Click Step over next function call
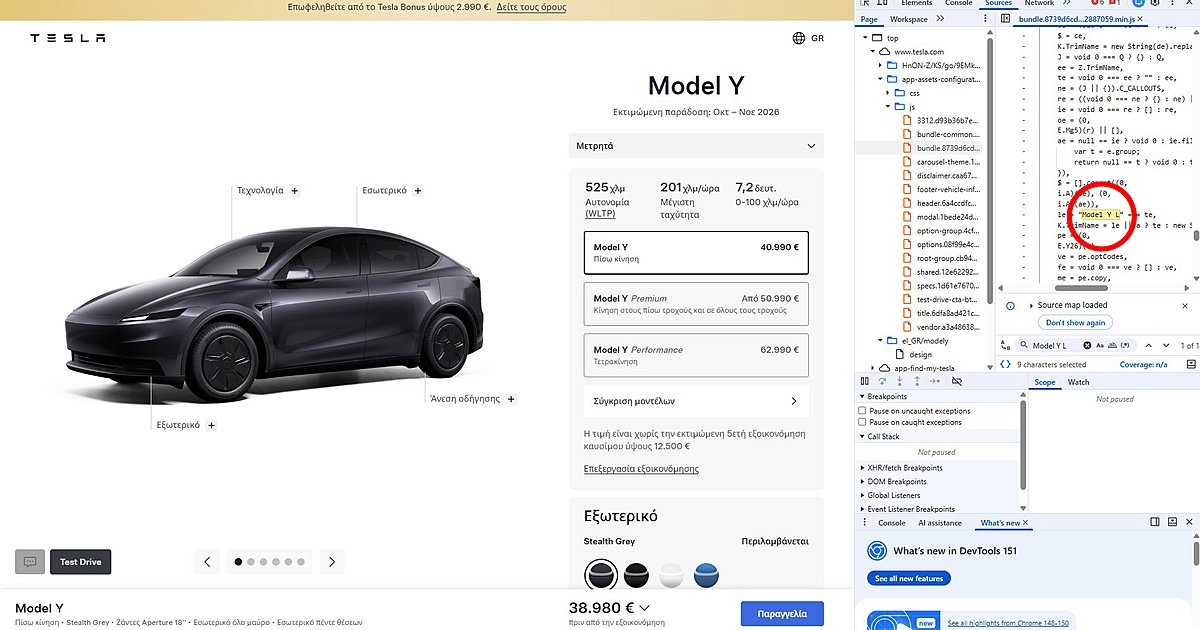The image size is (1200, 630). pos(883,381)
